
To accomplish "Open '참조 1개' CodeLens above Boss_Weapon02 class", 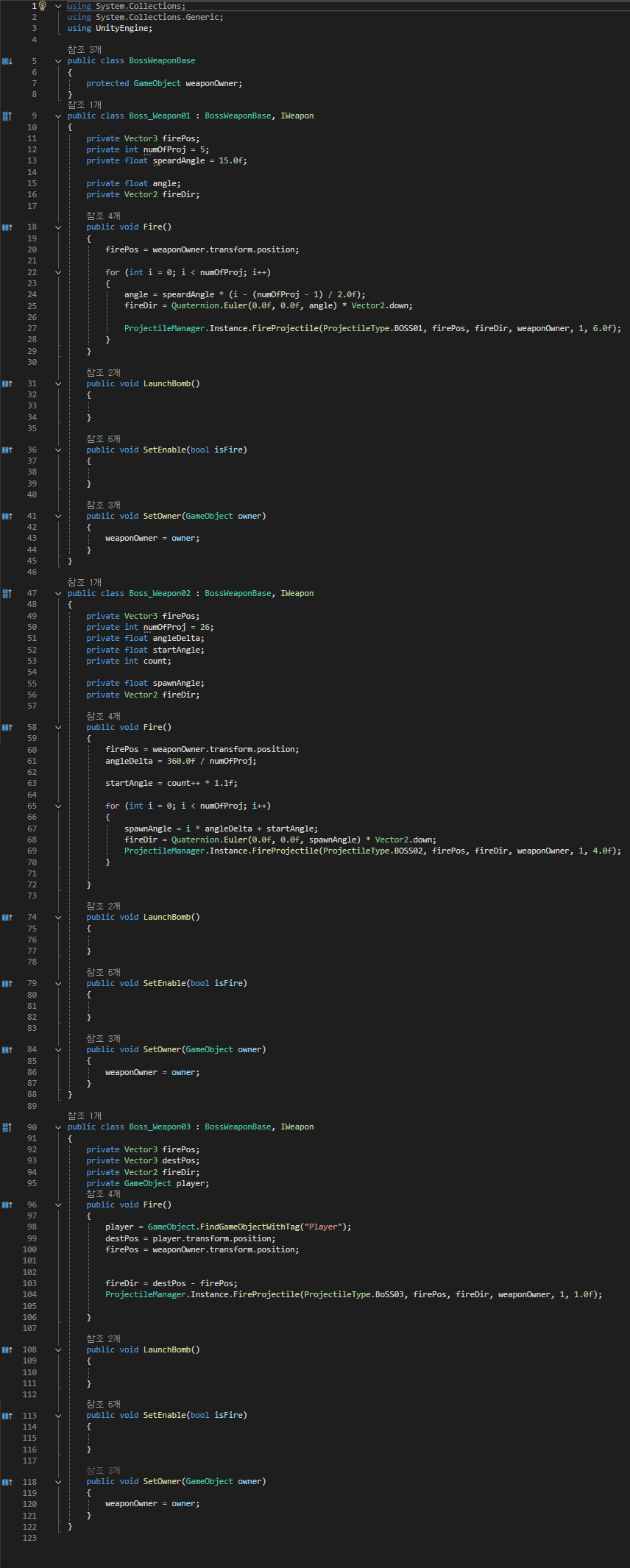I will tap(84, 583).
